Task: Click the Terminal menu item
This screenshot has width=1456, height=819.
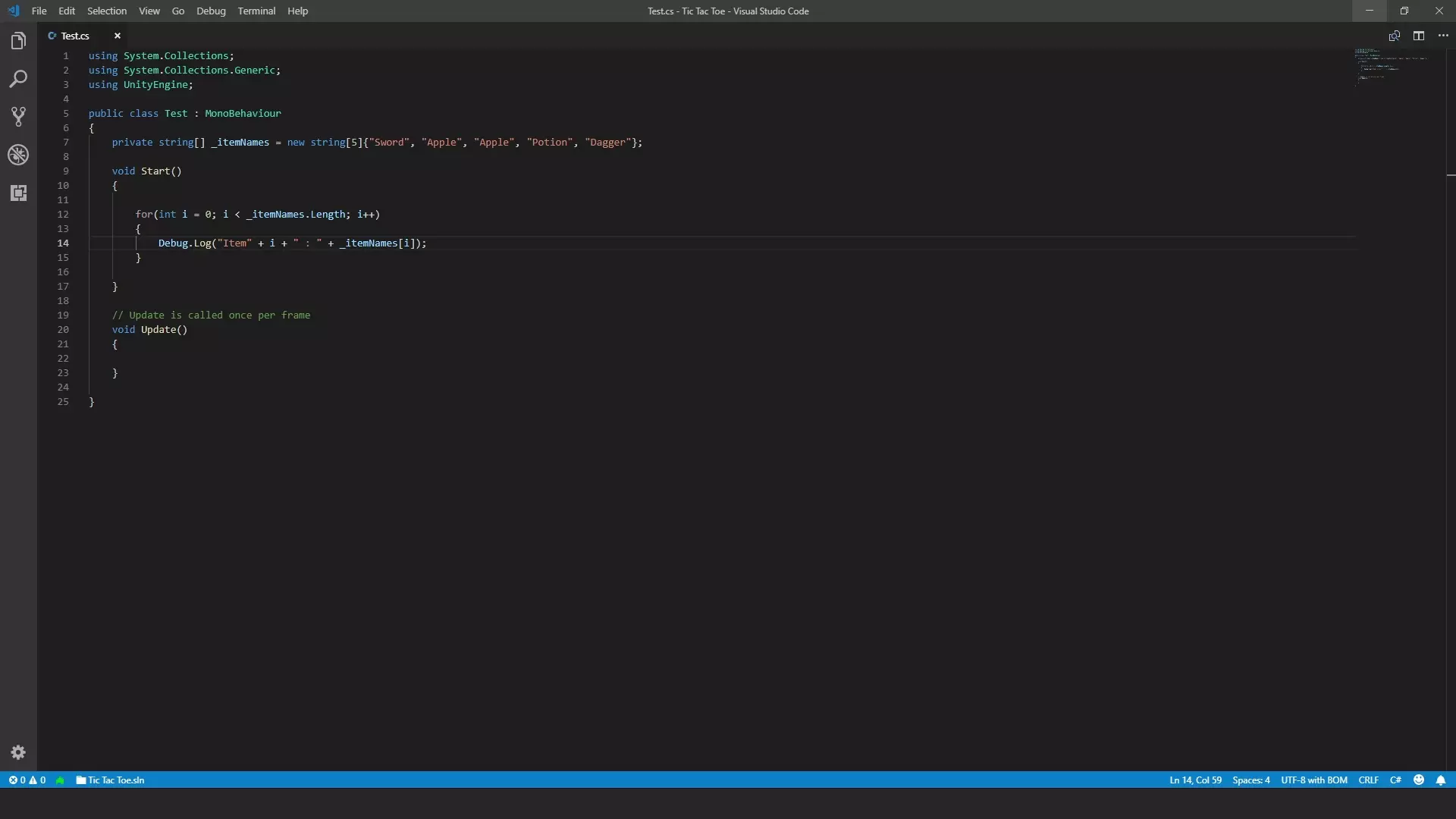Action: tap(256, 10)
